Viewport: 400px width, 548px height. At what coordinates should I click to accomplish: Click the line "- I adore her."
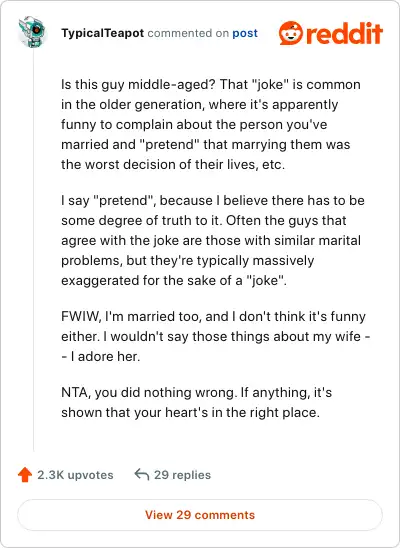(x=101, y=356)
